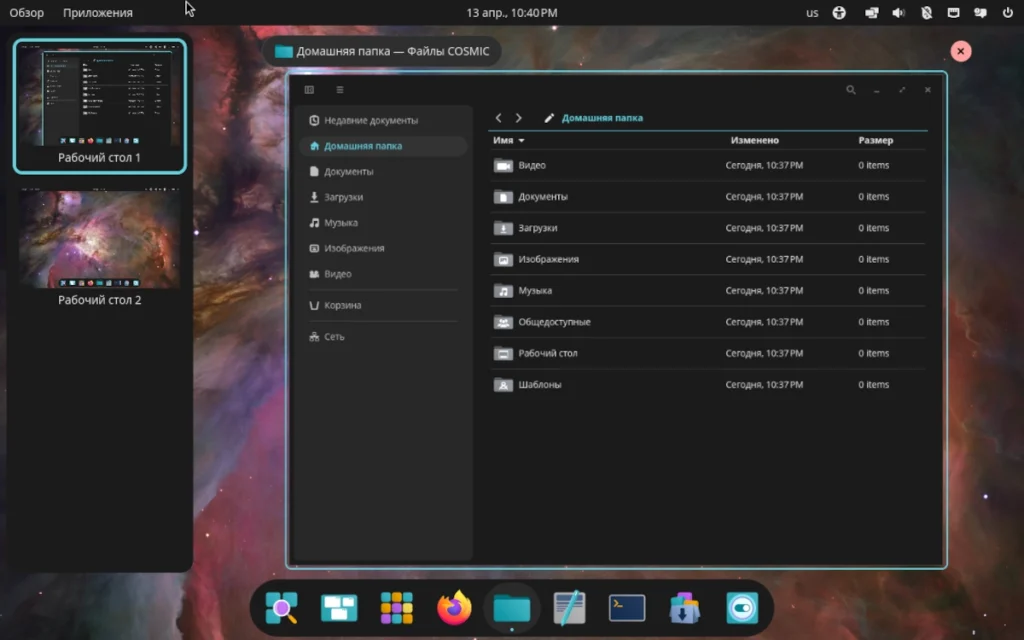The width and height of the screenshot is (1024, 640).
Task: Go forward with the right chevron
Action: (519, 118)
